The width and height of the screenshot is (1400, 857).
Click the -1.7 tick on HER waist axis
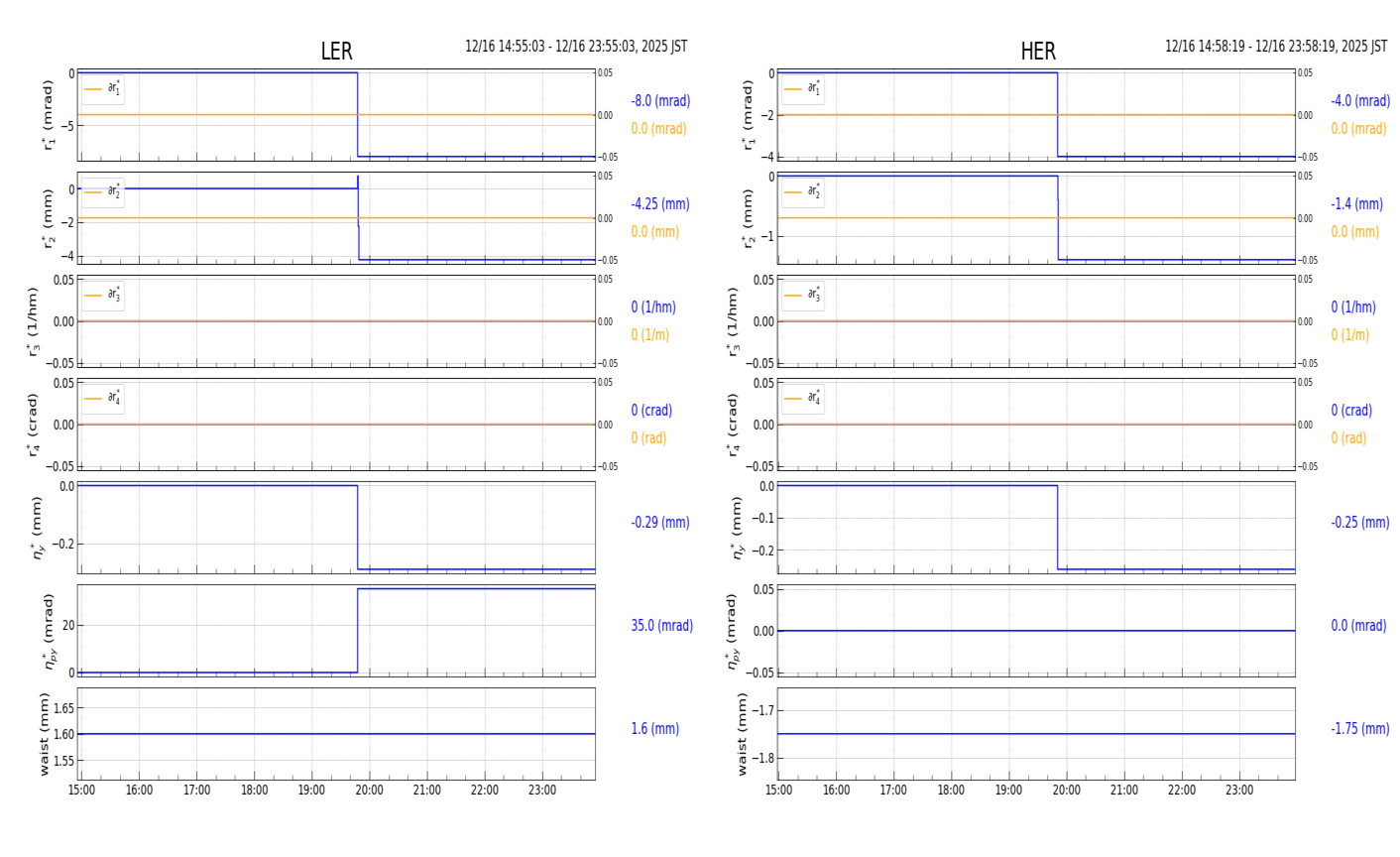761,710
